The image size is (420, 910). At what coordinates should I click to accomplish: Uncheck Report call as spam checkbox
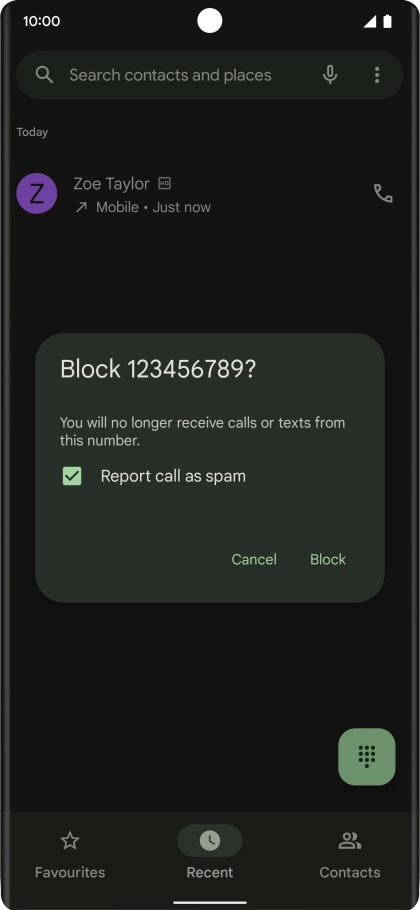[x=72, y=476]
